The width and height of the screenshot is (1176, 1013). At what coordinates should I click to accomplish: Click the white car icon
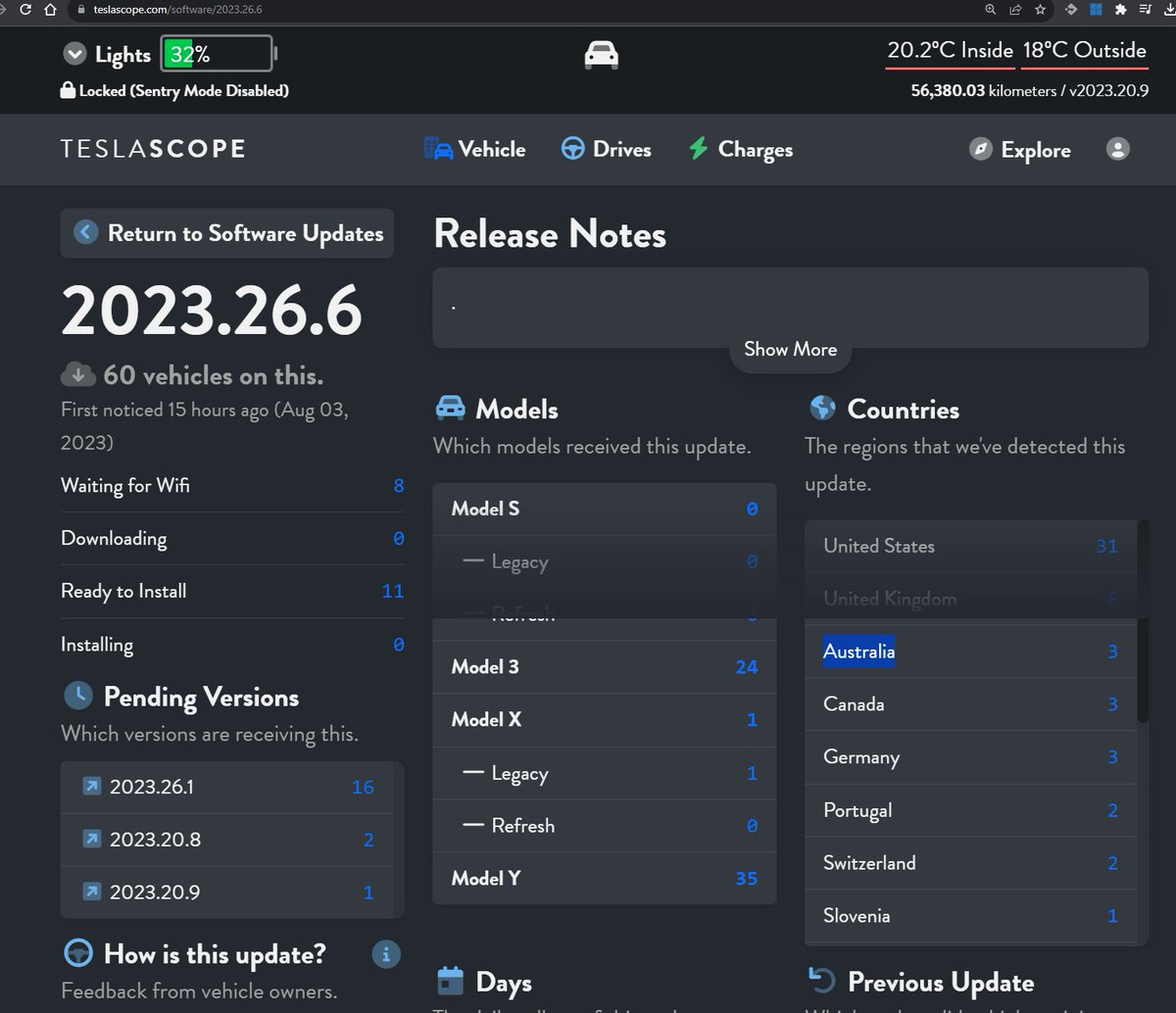(602, 55)
